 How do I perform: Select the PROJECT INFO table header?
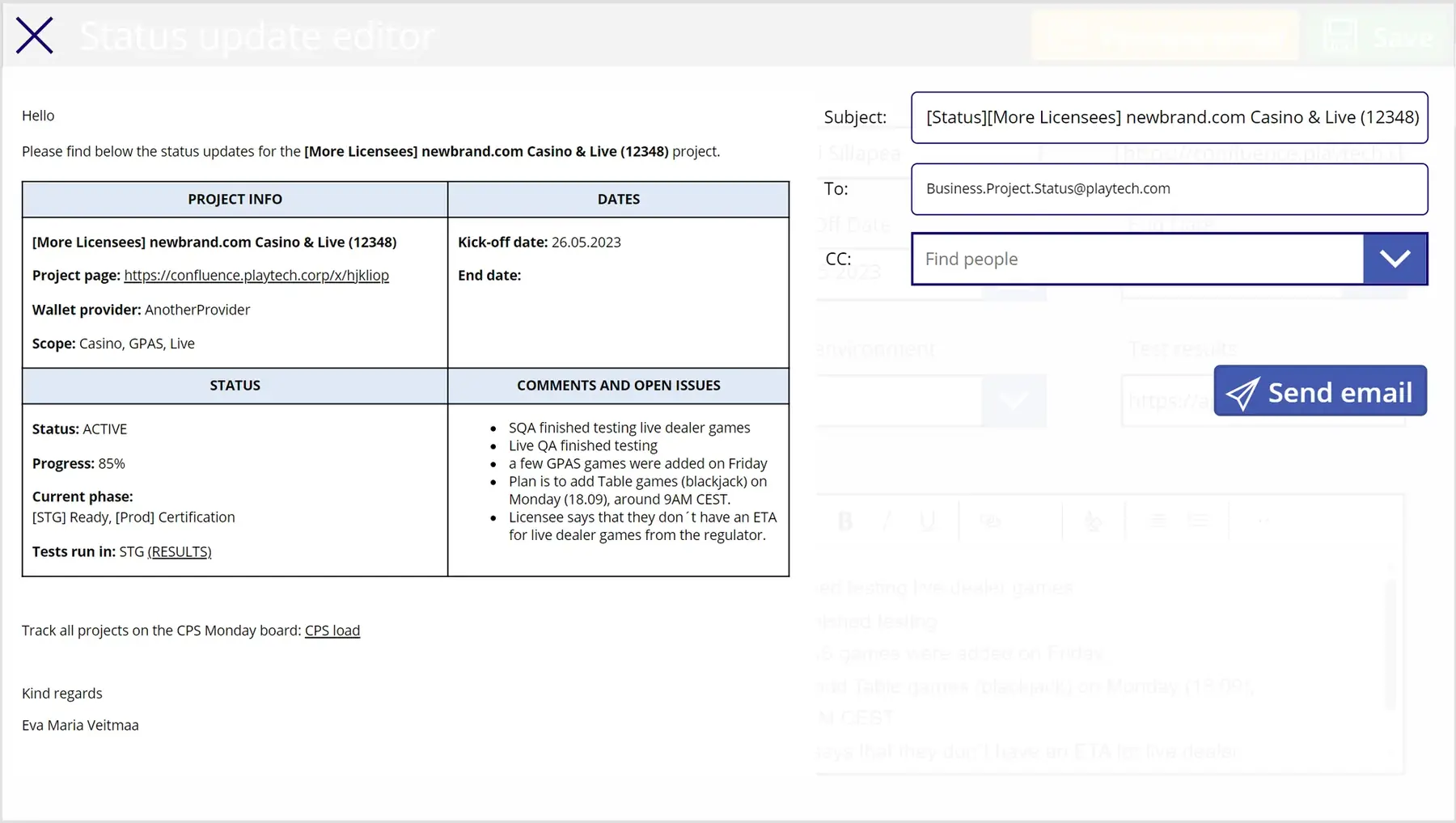click(x=235, y=200)
